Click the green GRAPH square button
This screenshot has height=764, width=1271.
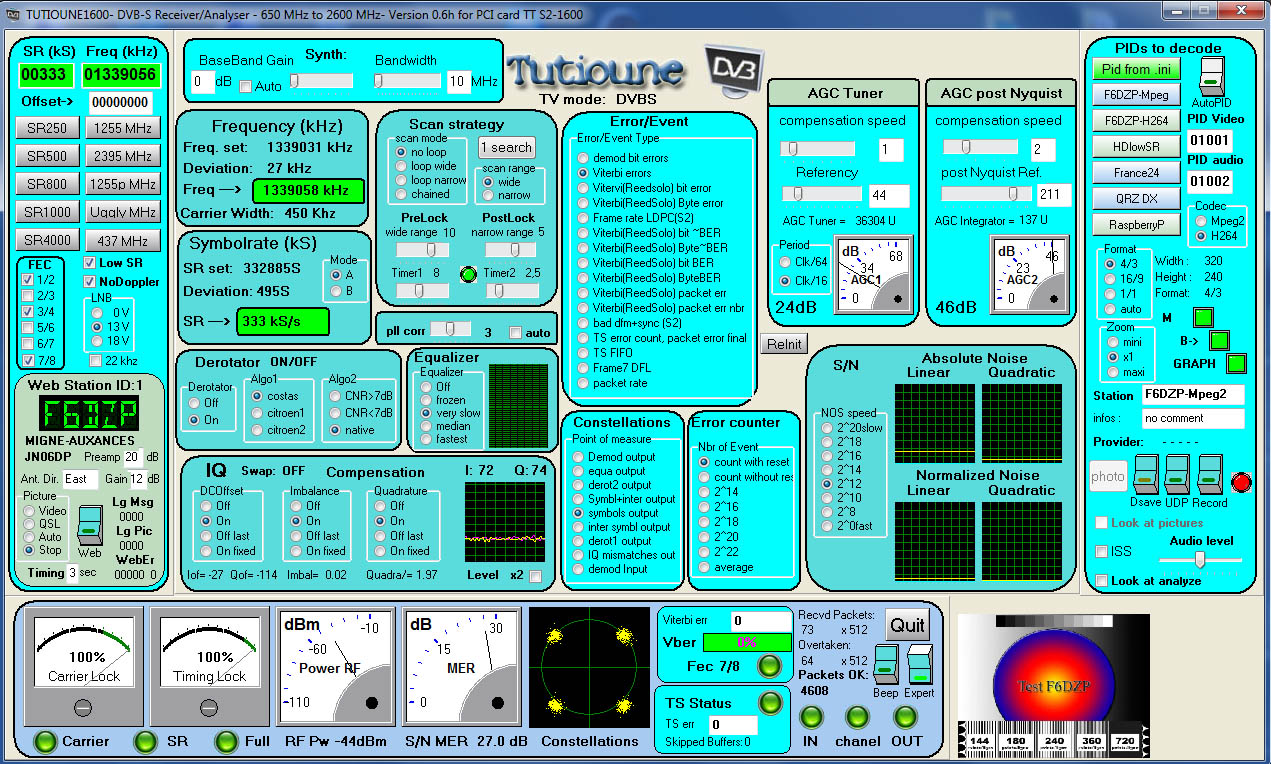[x=1237, y=363]
